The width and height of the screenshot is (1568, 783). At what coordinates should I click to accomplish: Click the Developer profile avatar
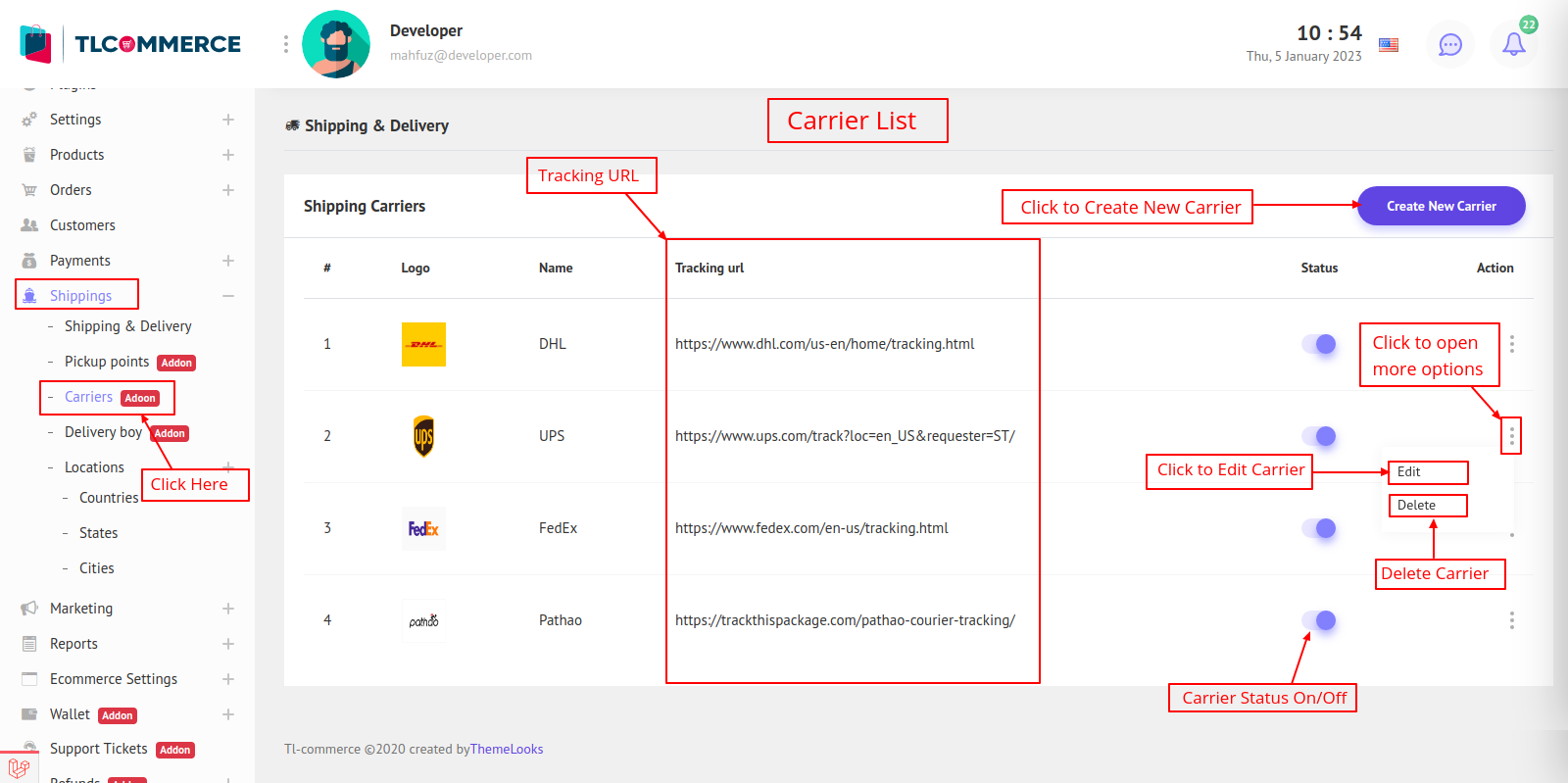click(336, 44)
